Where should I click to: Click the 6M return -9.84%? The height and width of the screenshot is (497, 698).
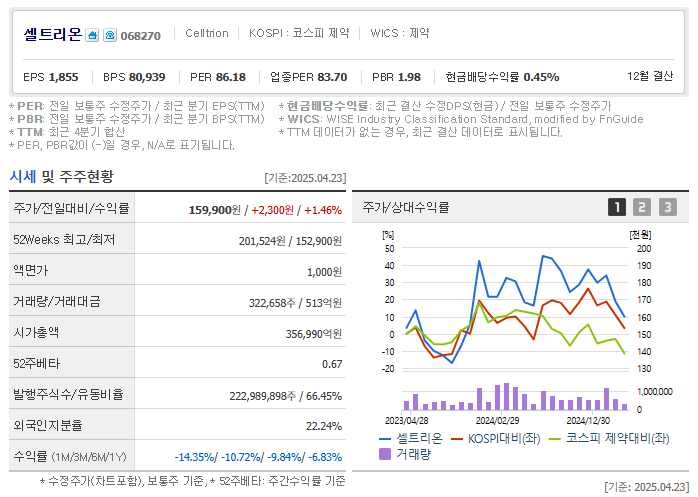point(285,457)
